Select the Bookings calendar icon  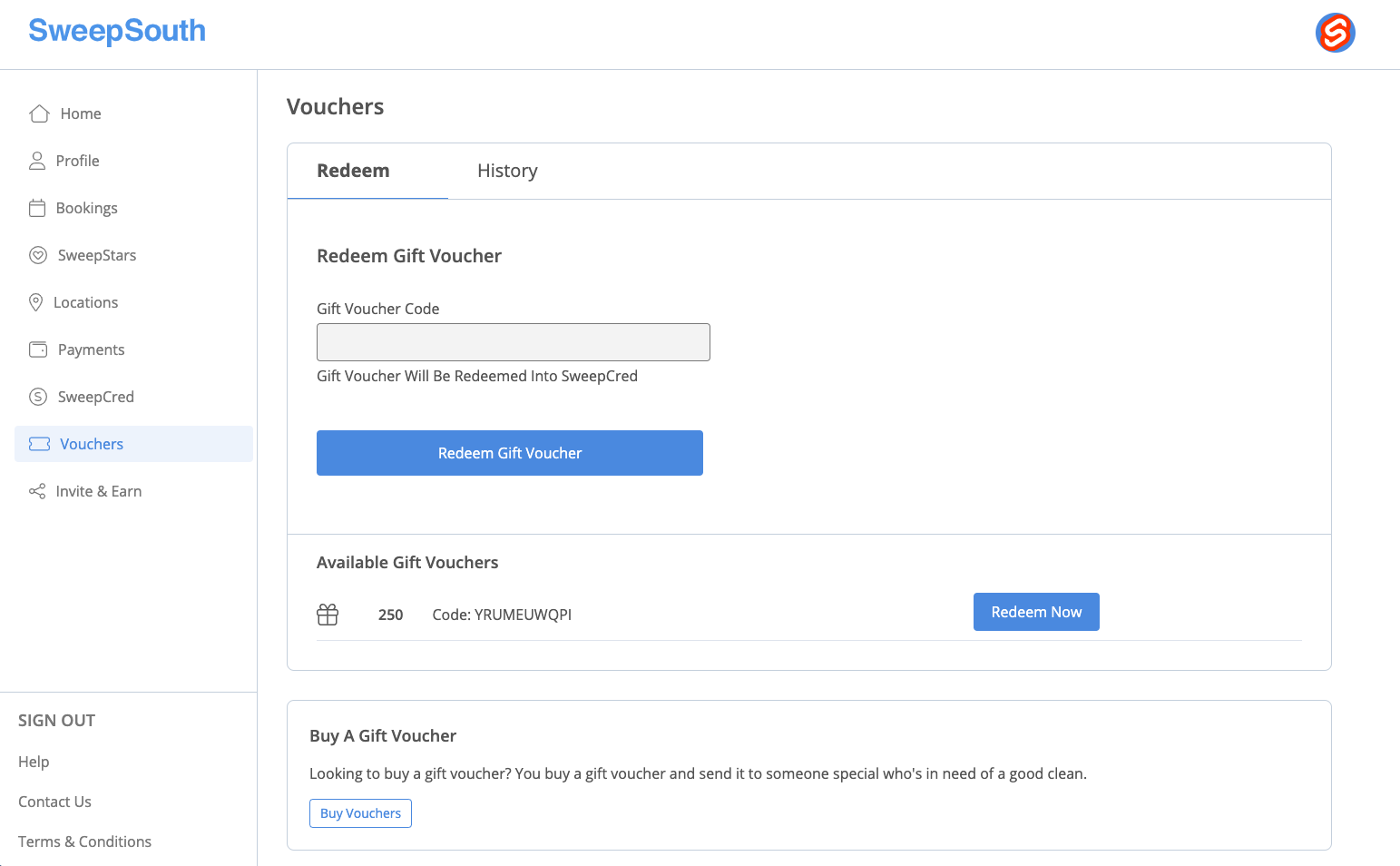click(x=37, y=208)
